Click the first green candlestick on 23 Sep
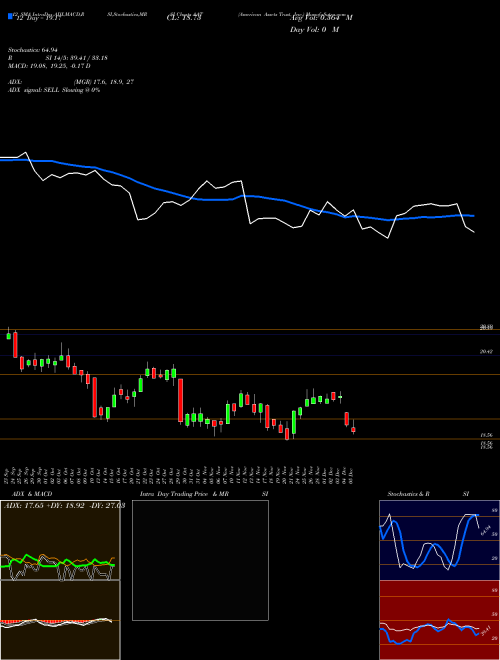The height and width of the screenshot is (660, 500). point(9,336)
